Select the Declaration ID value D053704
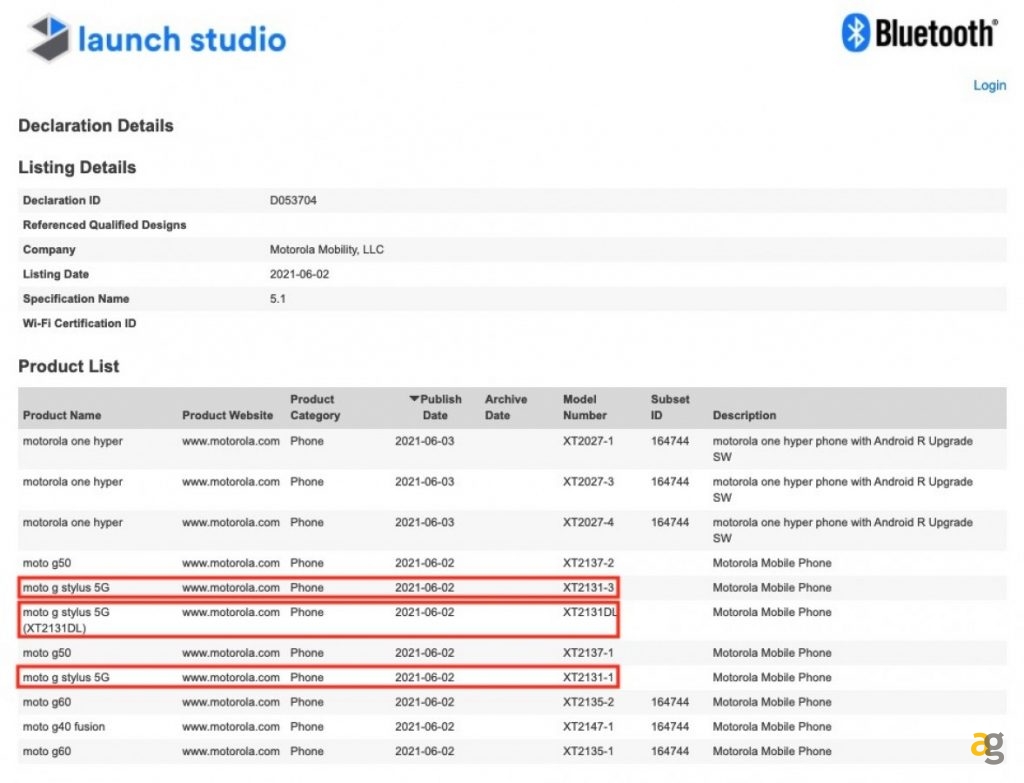The image size is (1024, 783). tap(293, 200)
